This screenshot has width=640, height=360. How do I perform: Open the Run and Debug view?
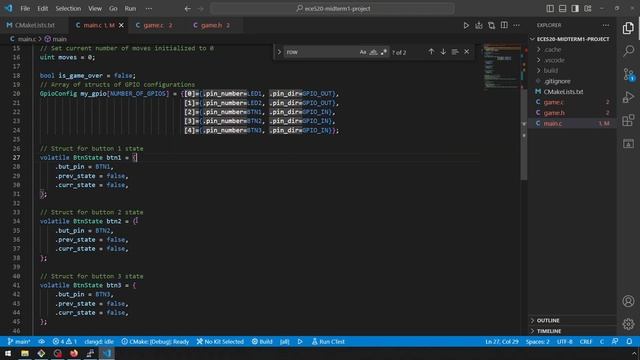click(x=628, y=97)
